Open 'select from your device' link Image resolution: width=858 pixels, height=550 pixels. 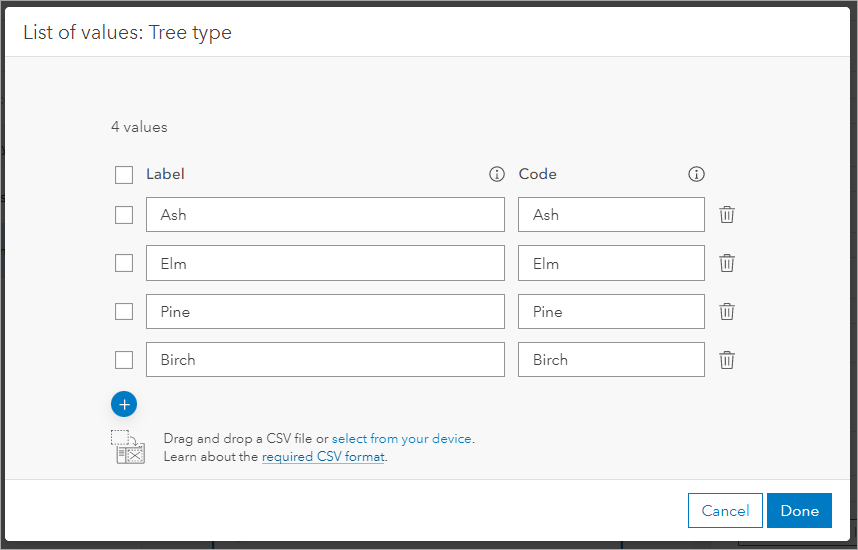(x=402, y=439)
